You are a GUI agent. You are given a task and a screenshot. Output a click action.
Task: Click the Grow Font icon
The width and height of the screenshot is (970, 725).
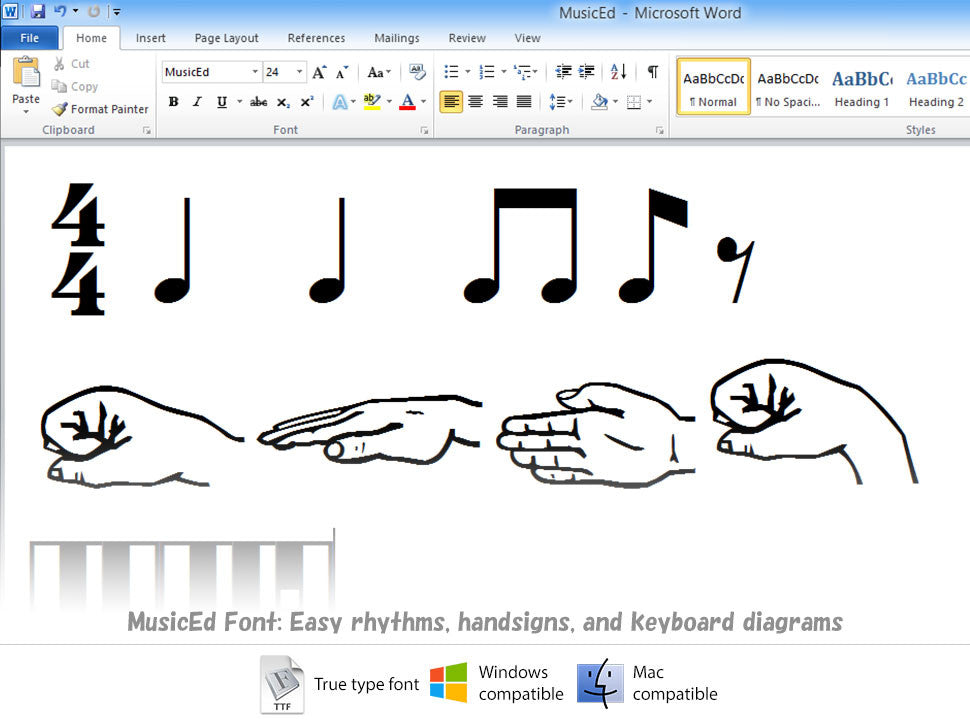319,72
